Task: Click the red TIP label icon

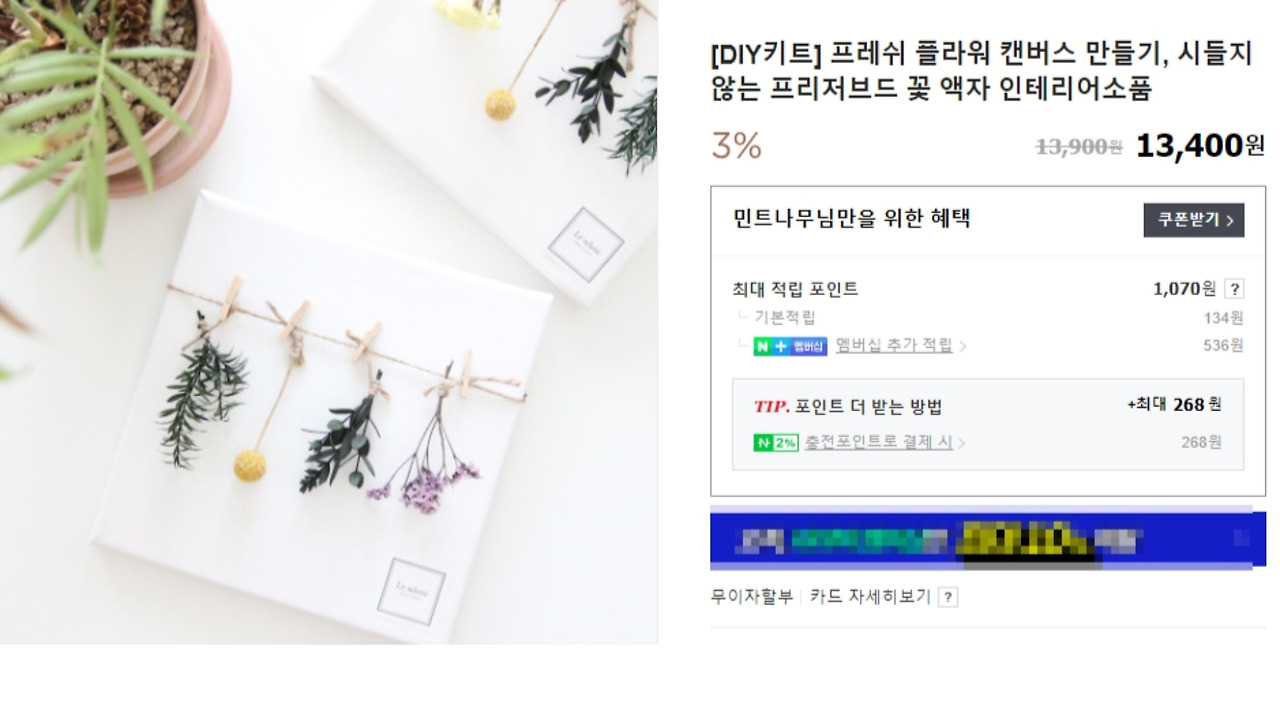Action: click(771, 406)
